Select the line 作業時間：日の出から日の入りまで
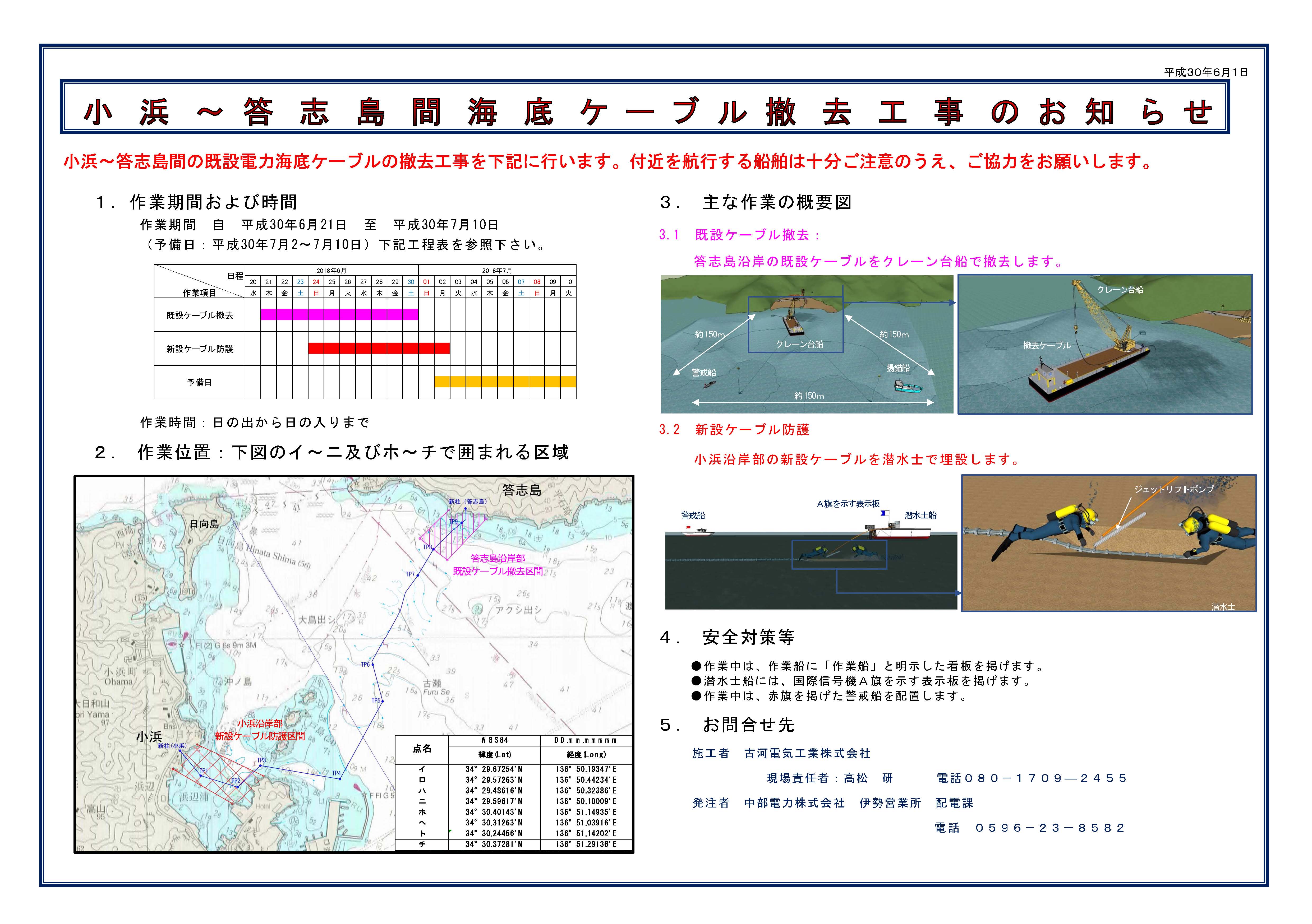This screenshot has width=1312, height=924. (x=255, y=422)
